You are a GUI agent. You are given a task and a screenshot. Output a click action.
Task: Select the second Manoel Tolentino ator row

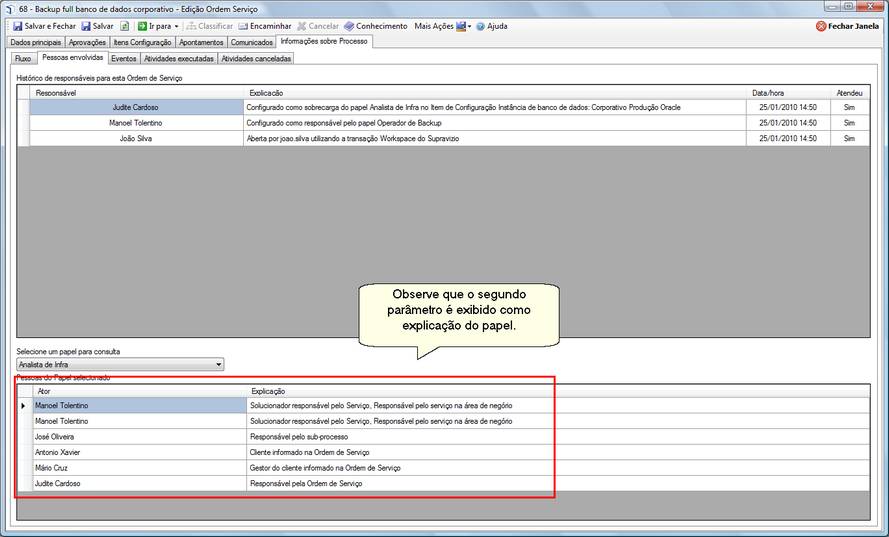(x=139, y=421)
